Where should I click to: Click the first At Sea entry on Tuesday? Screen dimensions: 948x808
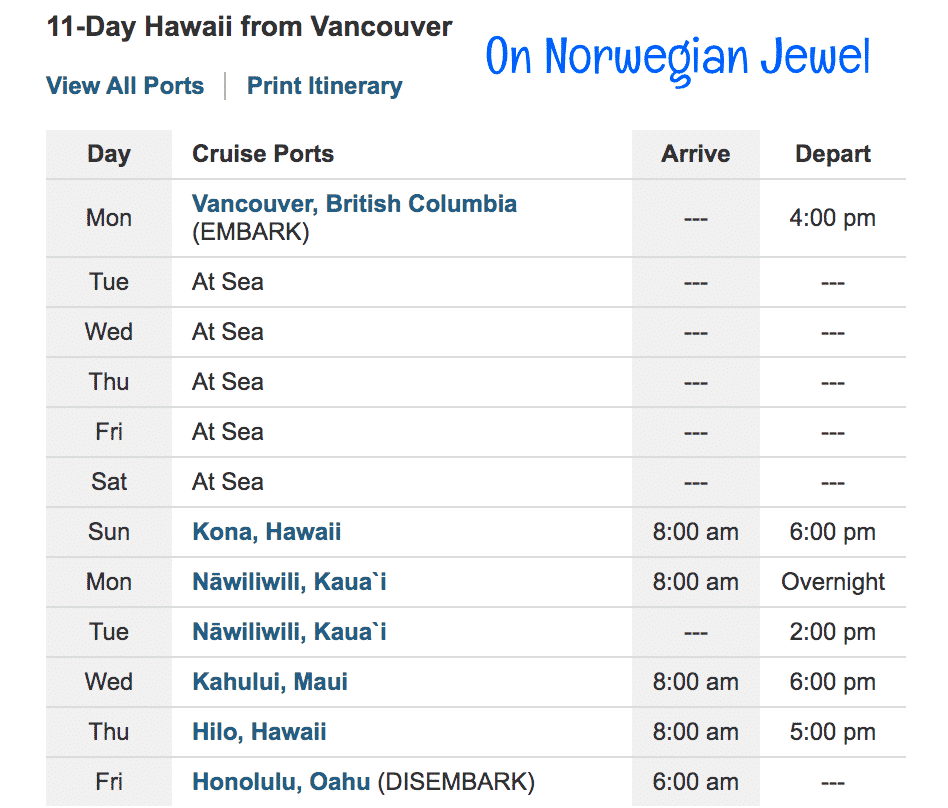point(228,282)
